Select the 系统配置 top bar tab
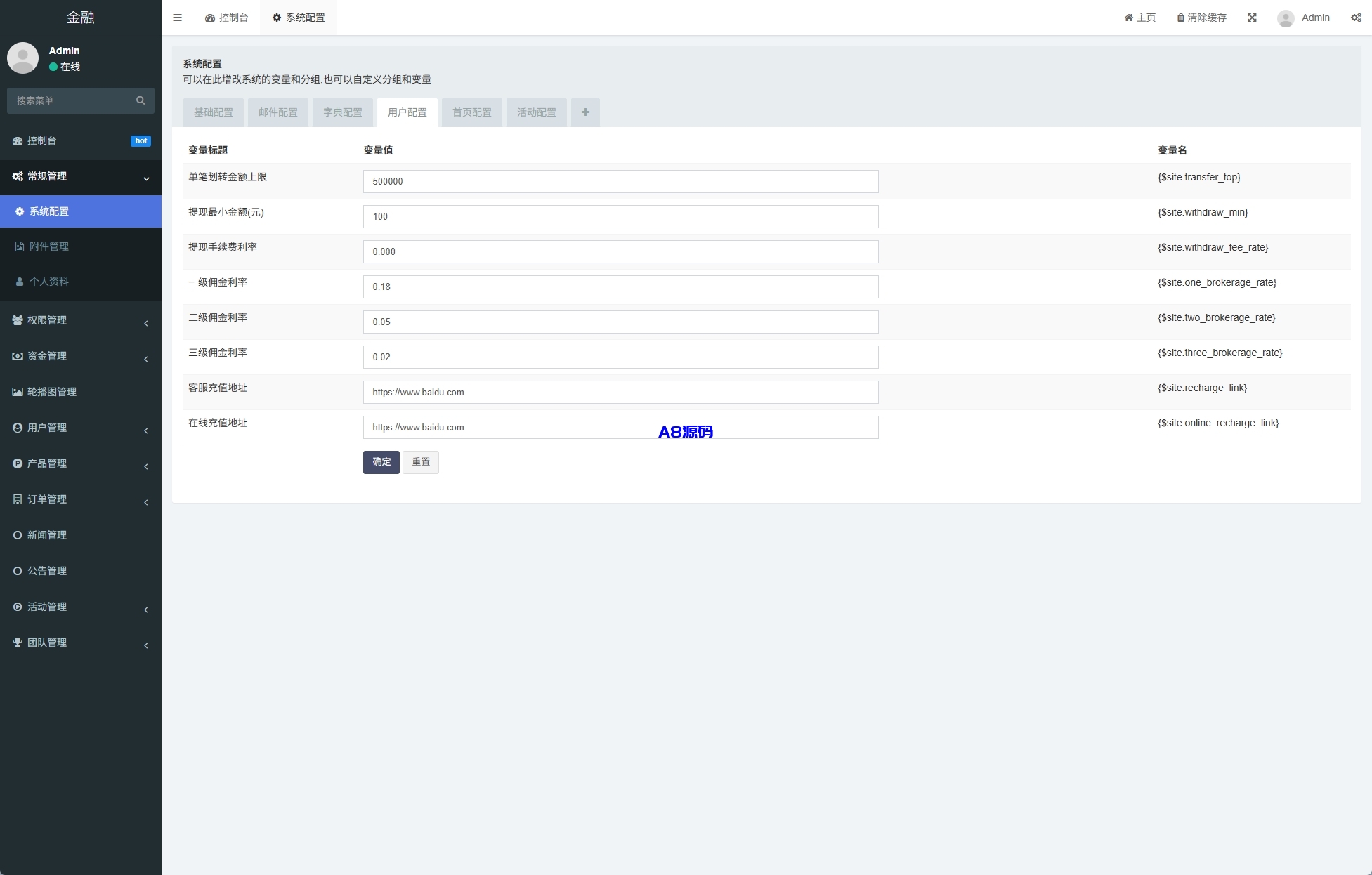 tap(299, 18)
